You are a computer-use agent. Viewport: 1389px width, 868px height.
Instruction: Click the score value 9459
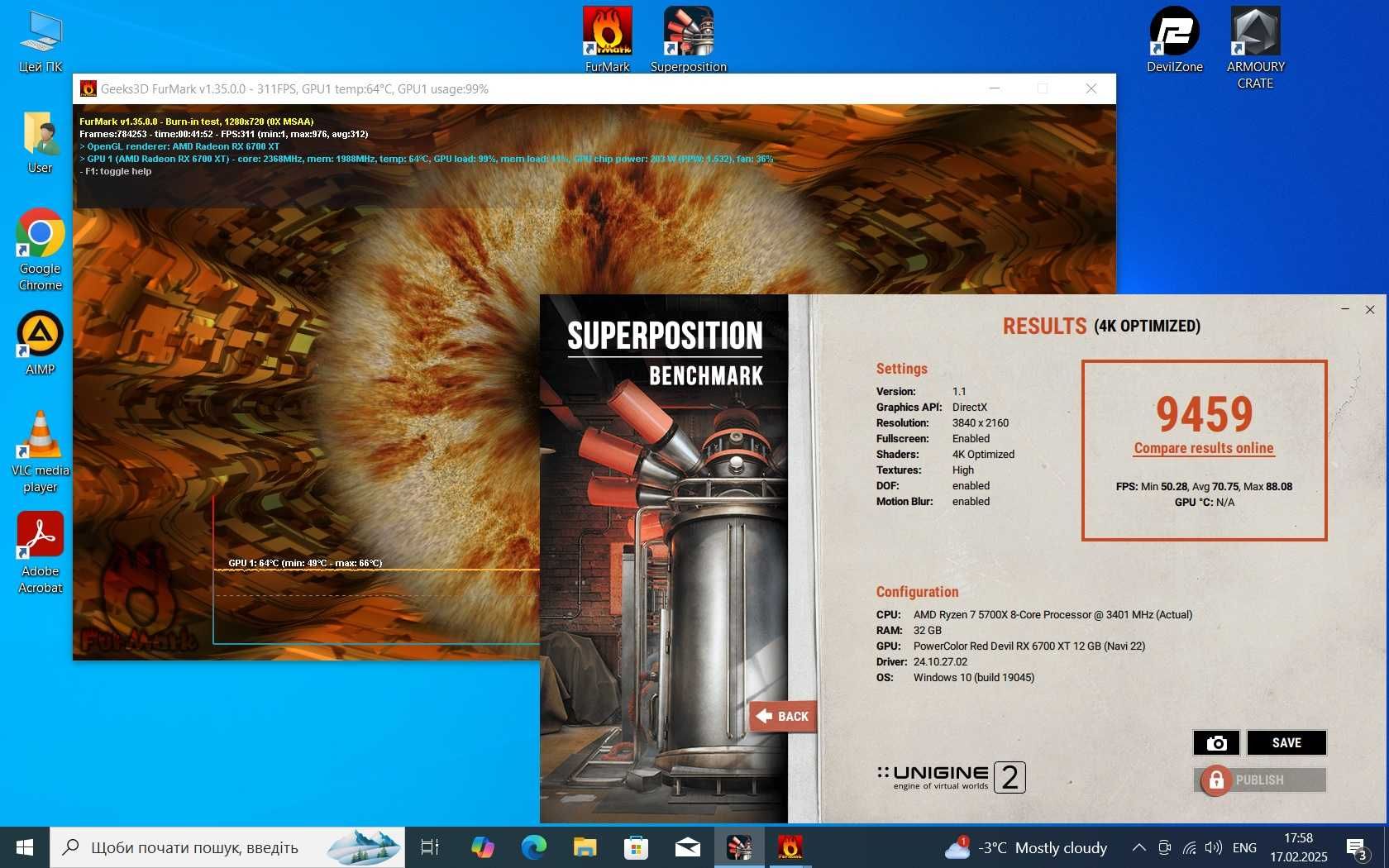point(1204,413)
